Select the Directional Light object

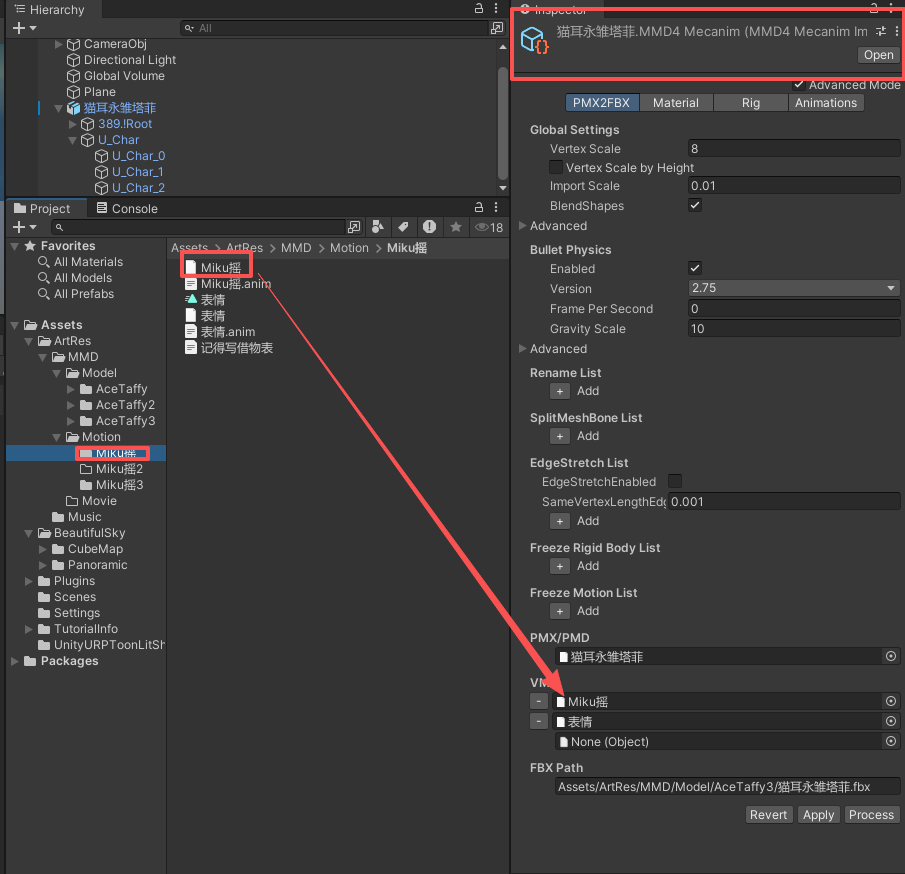point(129,60)
